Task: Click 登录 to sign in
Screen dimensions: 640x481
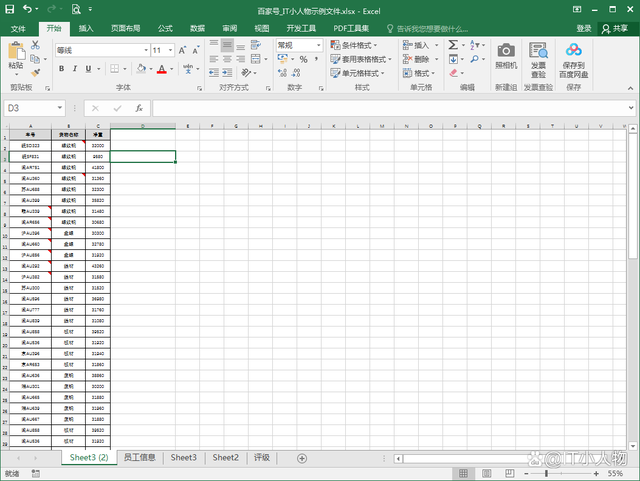Action: point(584,29)
